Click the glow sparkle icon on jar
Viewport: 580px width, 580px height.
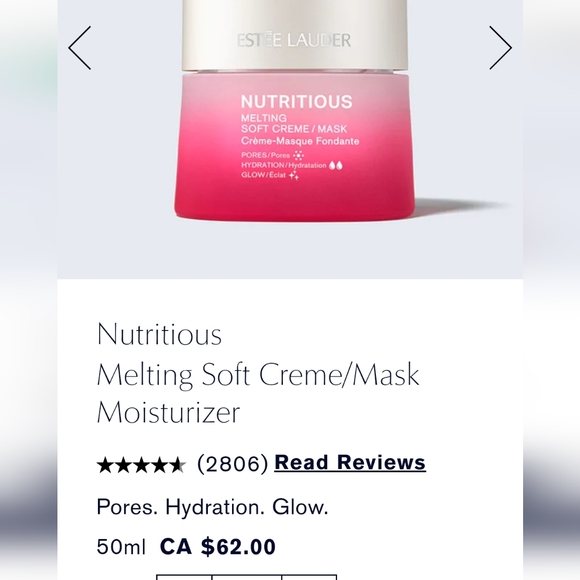coord(294,175)
